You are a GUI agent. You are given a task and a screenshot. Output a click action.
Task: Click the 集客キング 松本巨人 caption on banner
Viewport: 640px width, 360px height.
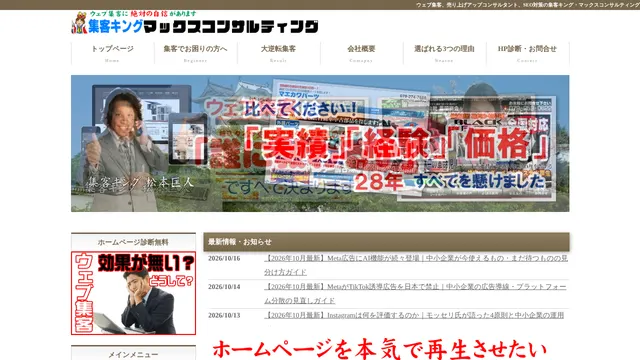pos(141,183)
